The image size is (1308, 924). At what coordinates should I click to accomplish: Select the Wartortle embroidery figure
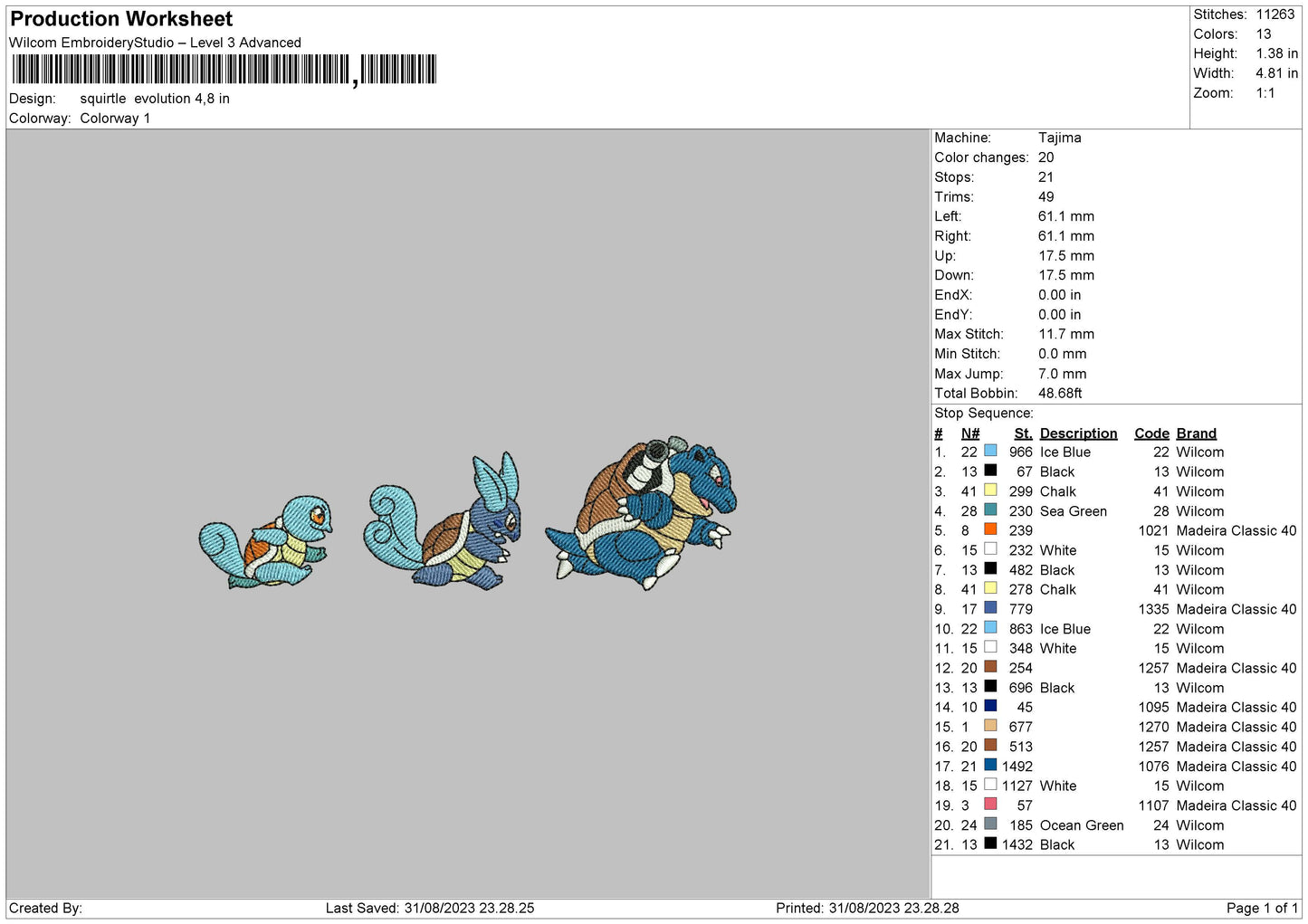(x=444, y=525)
